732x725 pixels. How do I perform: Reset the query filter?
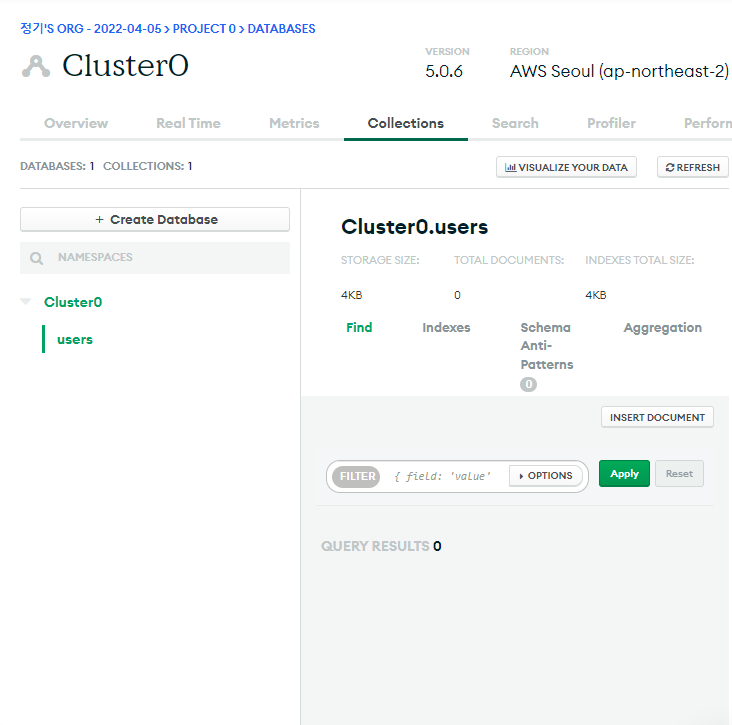(679, 473)
